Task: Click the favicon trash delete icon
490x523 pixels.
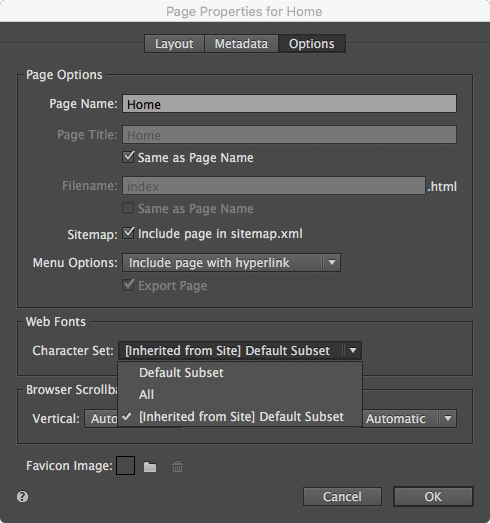Action: (177, 467)
